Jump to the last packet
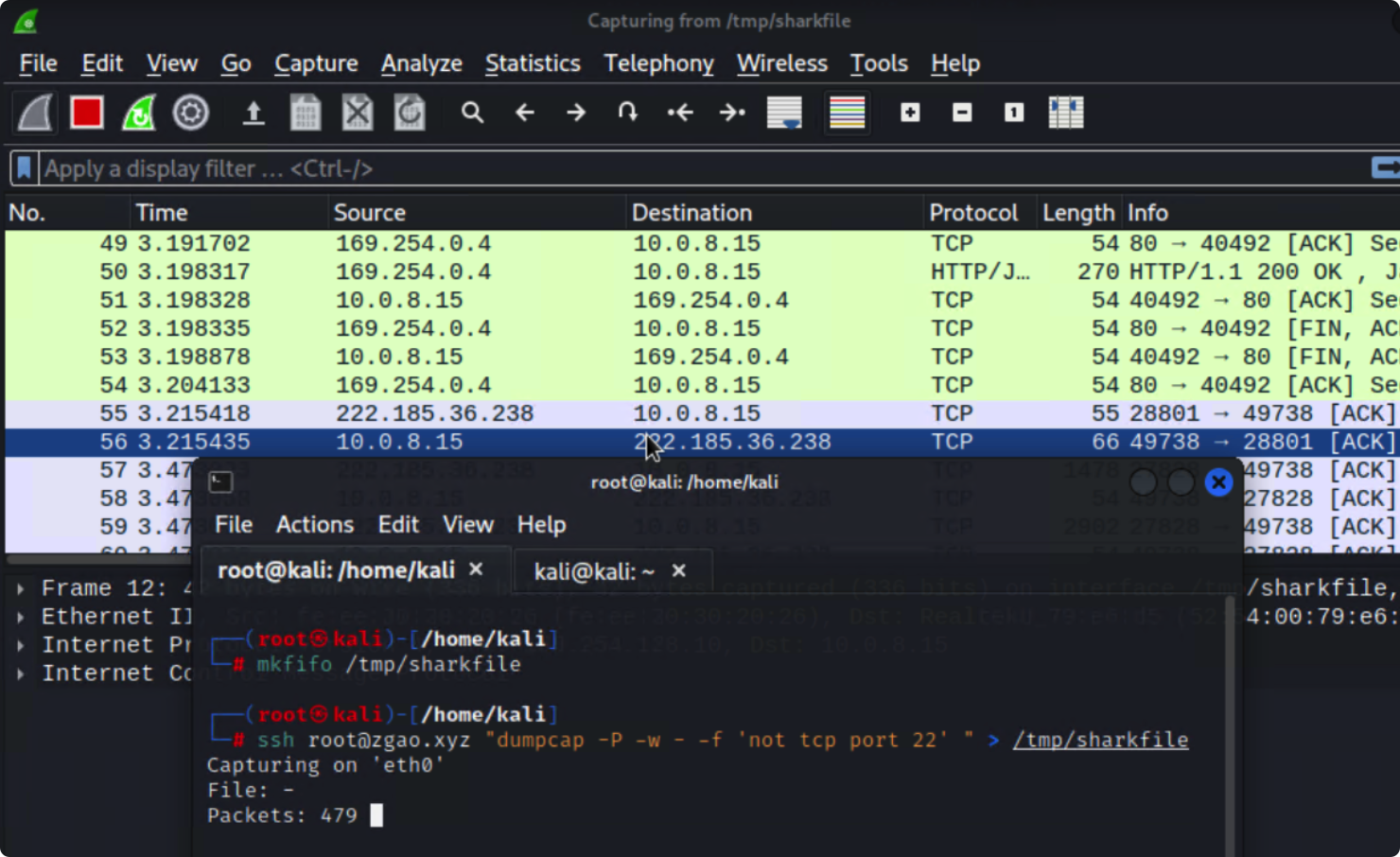1400x857 pixels. 731,113
